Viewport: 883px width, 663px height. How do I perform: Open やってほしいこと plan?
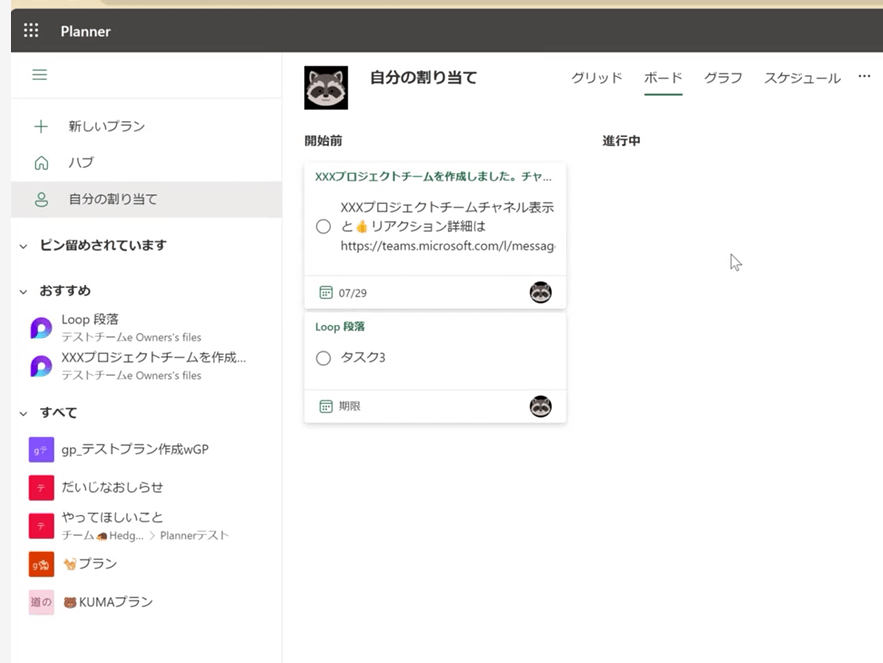(146, 526)
